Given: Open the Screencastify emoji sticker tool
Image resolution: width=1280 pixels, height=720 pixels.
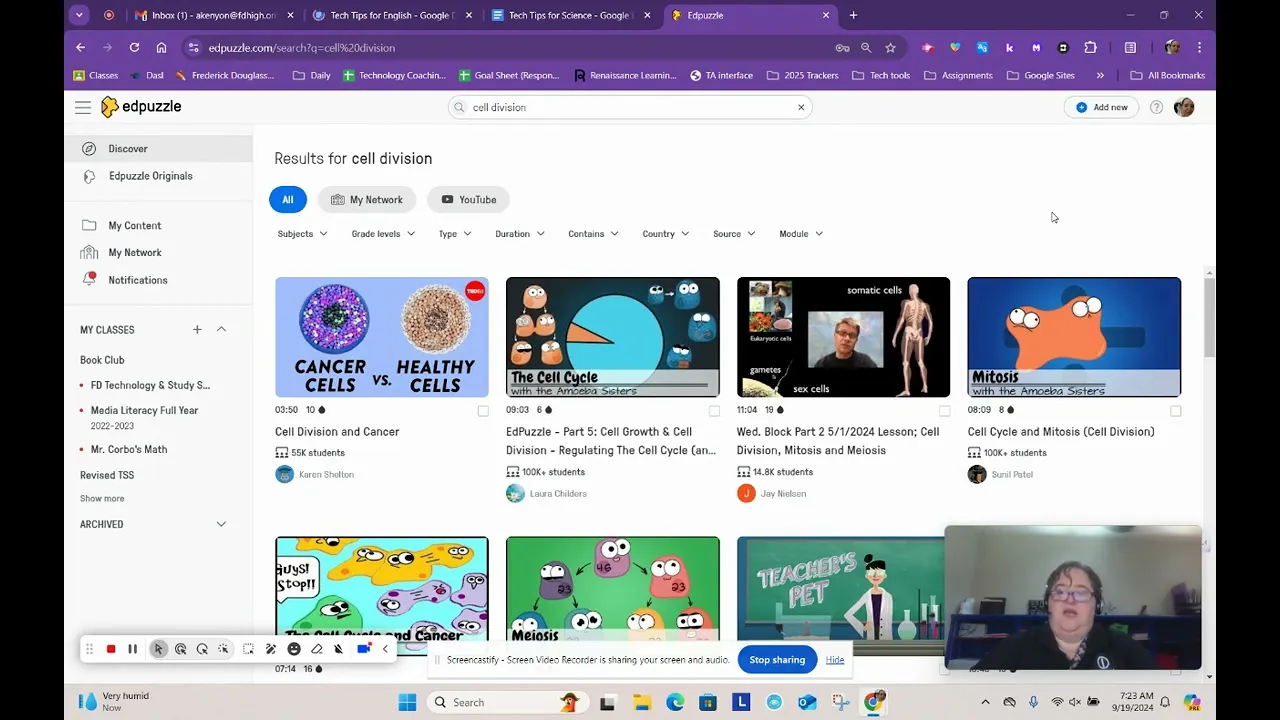Looking at the screenshot, I should click(294, 649).
